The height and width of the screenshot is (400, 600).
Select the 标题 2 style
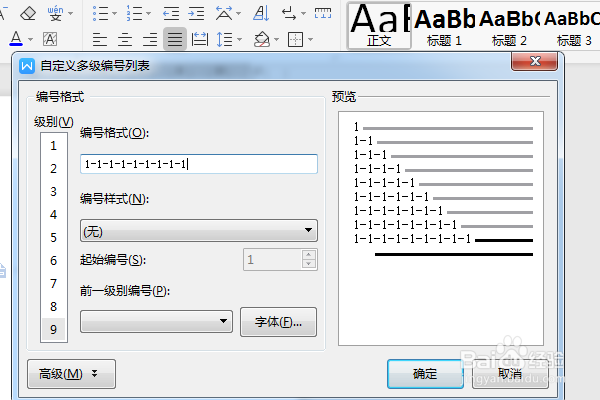pyautogui.click(x=509, y=26)
